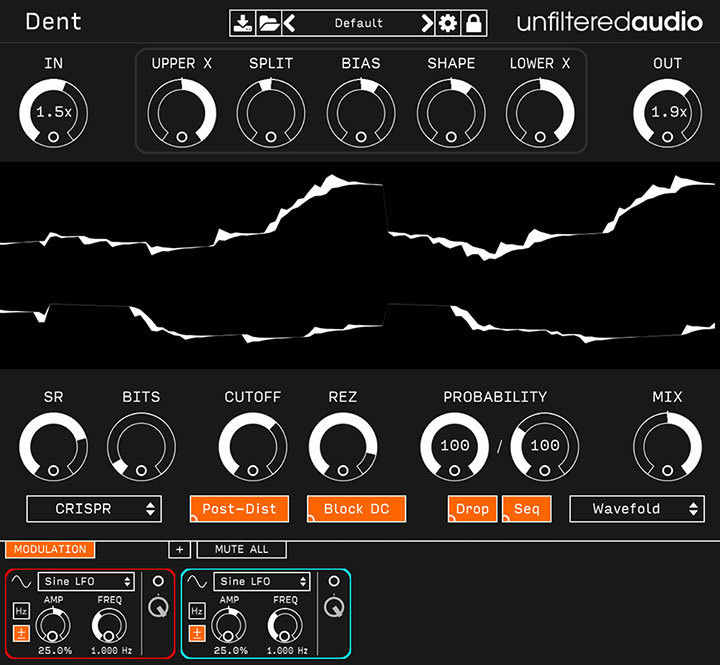The width and height of the screenshot is (720, 665).
Task: Click 1.000 Hz value in cyan modulator
Action: pos(287,651)
